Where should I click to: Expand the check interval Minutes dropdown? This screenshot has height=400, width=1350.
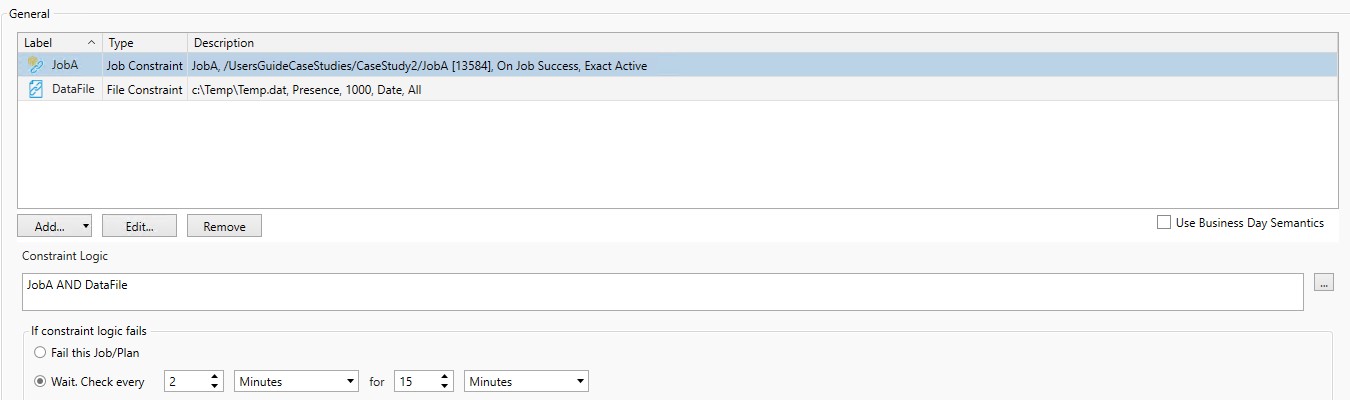click(296, 382)
